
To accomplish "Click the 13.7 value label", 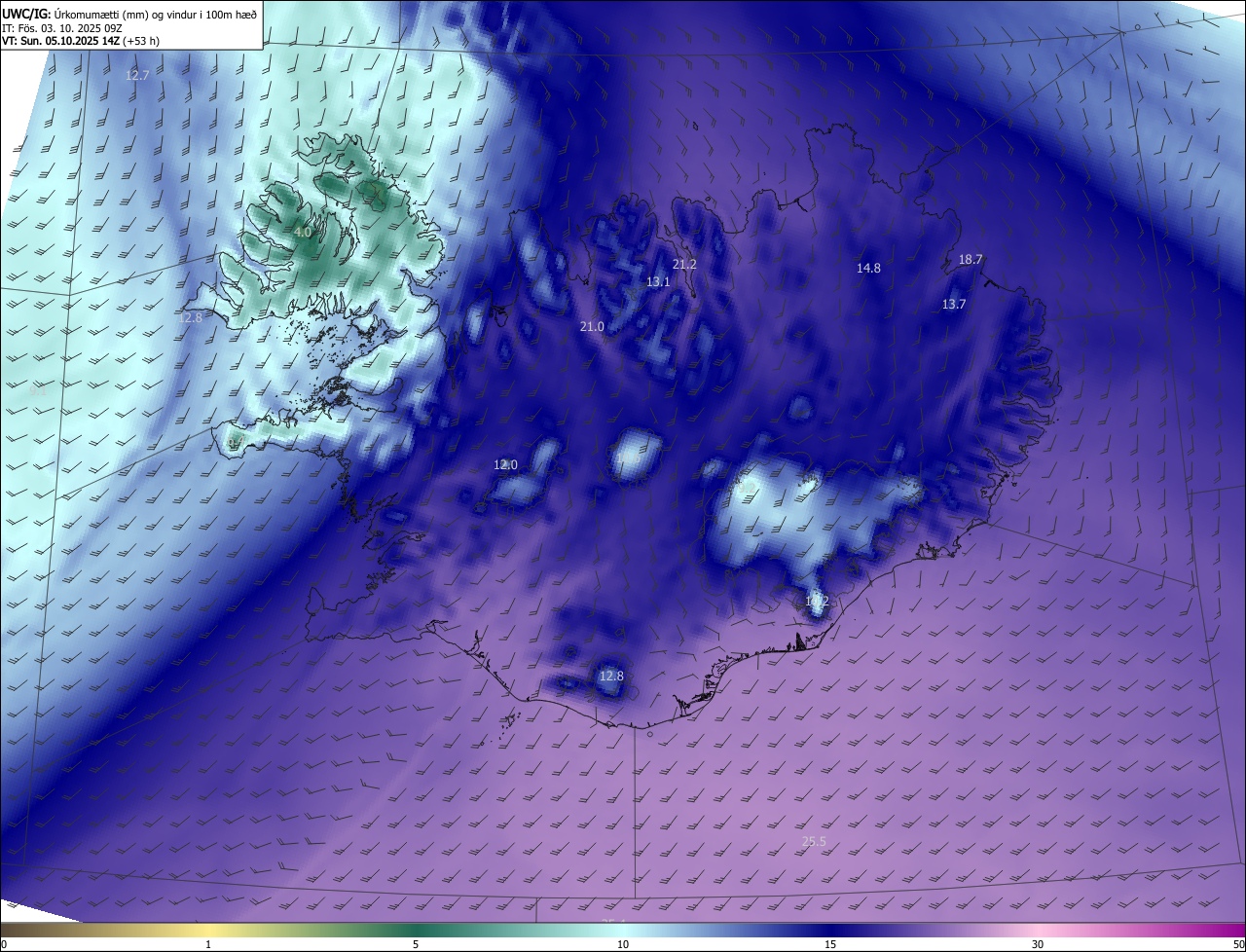I will pyautogui.click(x=954, y=304).
